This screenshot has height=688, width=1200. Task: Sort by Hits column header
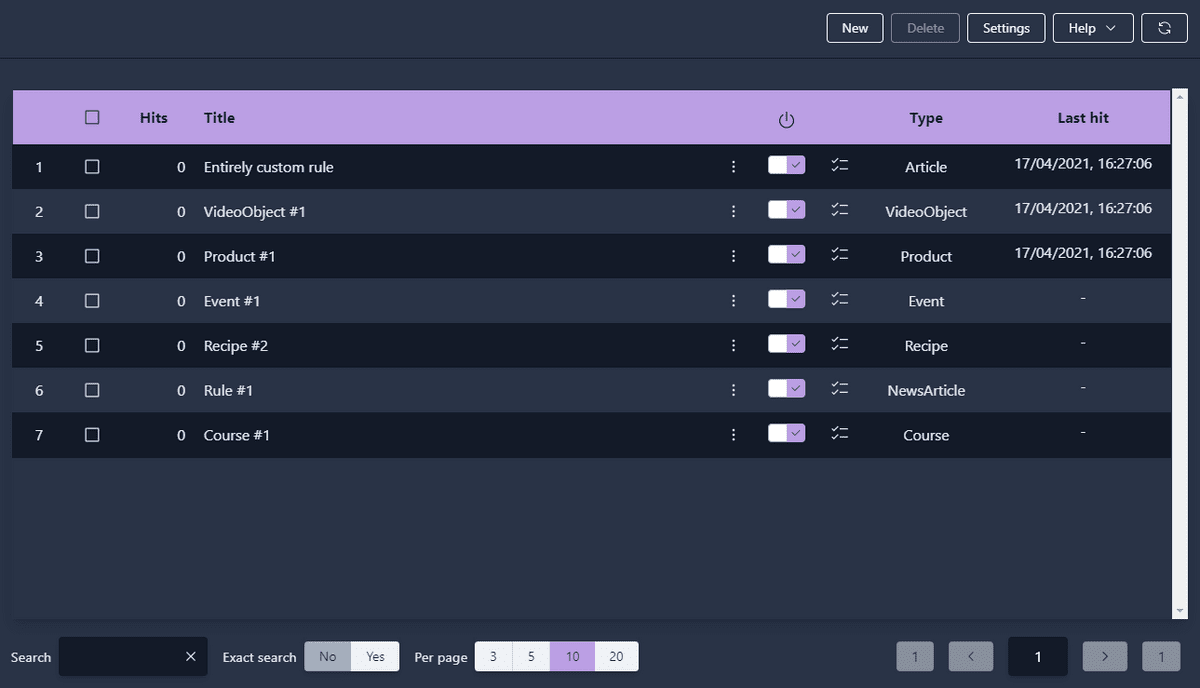pos(154,117)
